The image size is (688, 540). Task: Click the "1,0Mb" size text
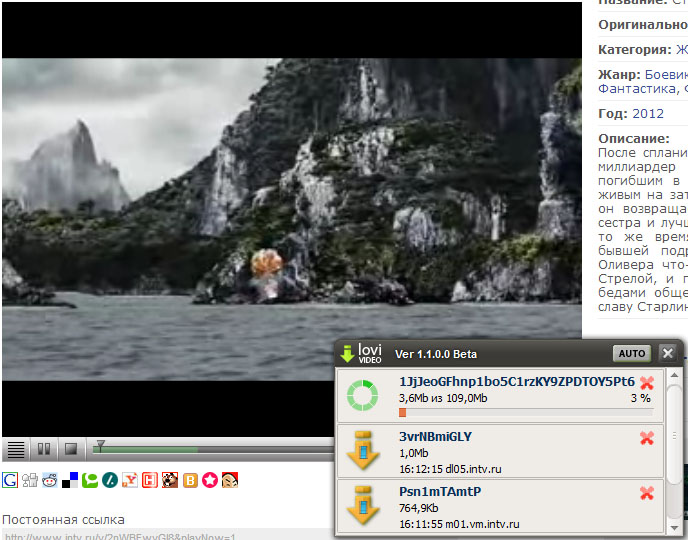(413, 453)
